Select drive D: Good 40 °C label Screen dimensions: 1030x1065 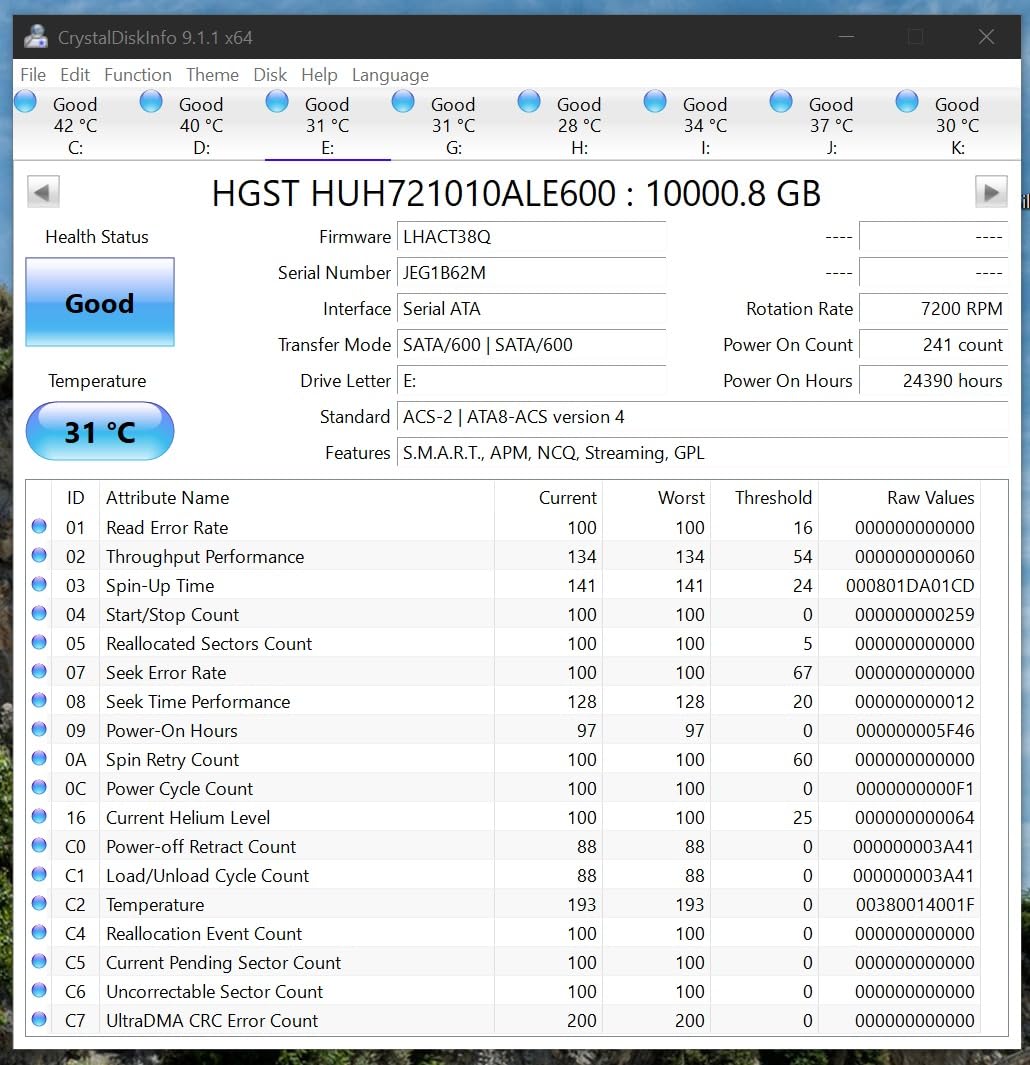(x=201, y=125)
